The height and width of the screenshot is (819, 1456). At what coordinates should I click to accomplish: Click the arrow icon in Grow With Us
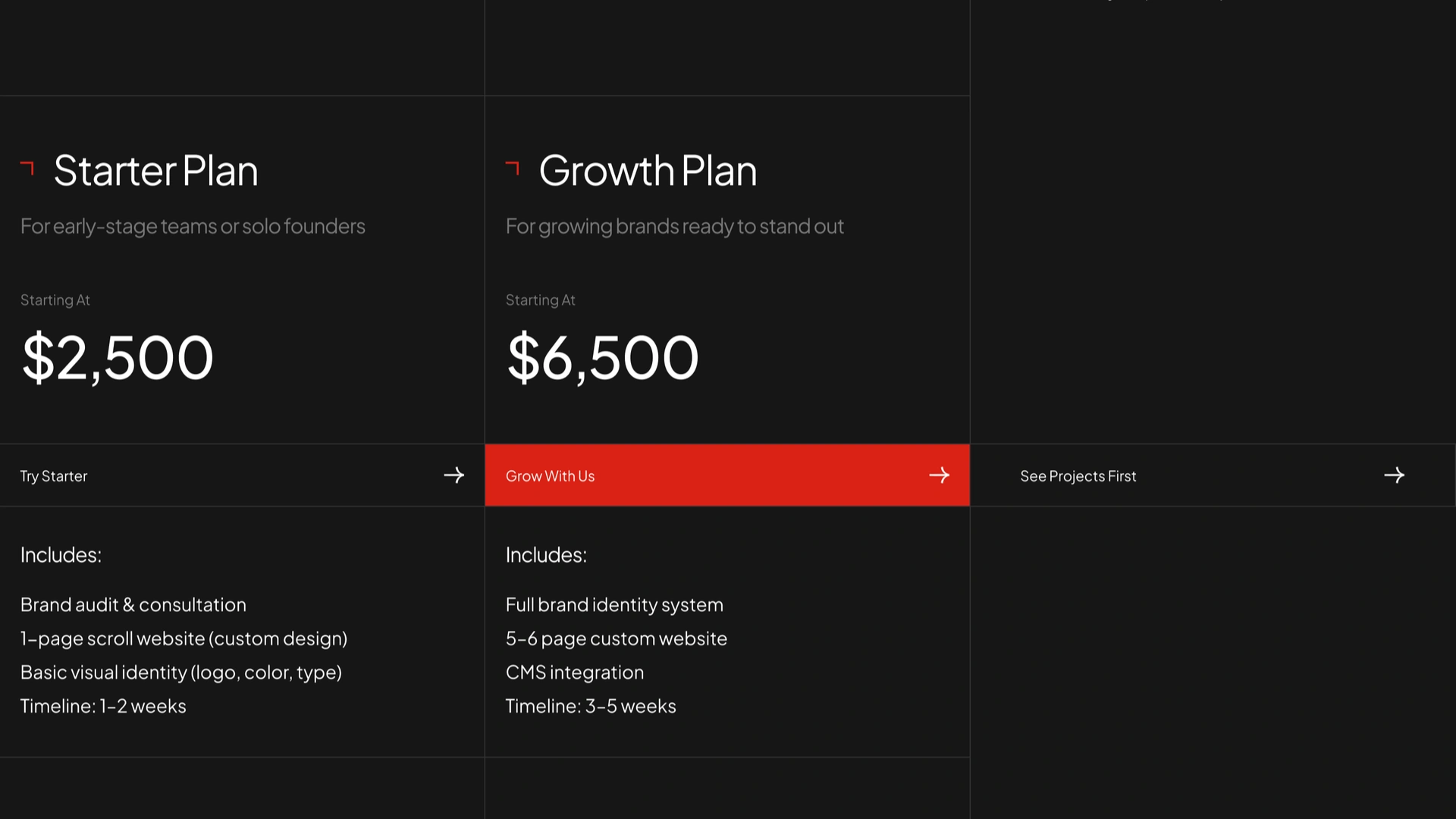[940, 475]
